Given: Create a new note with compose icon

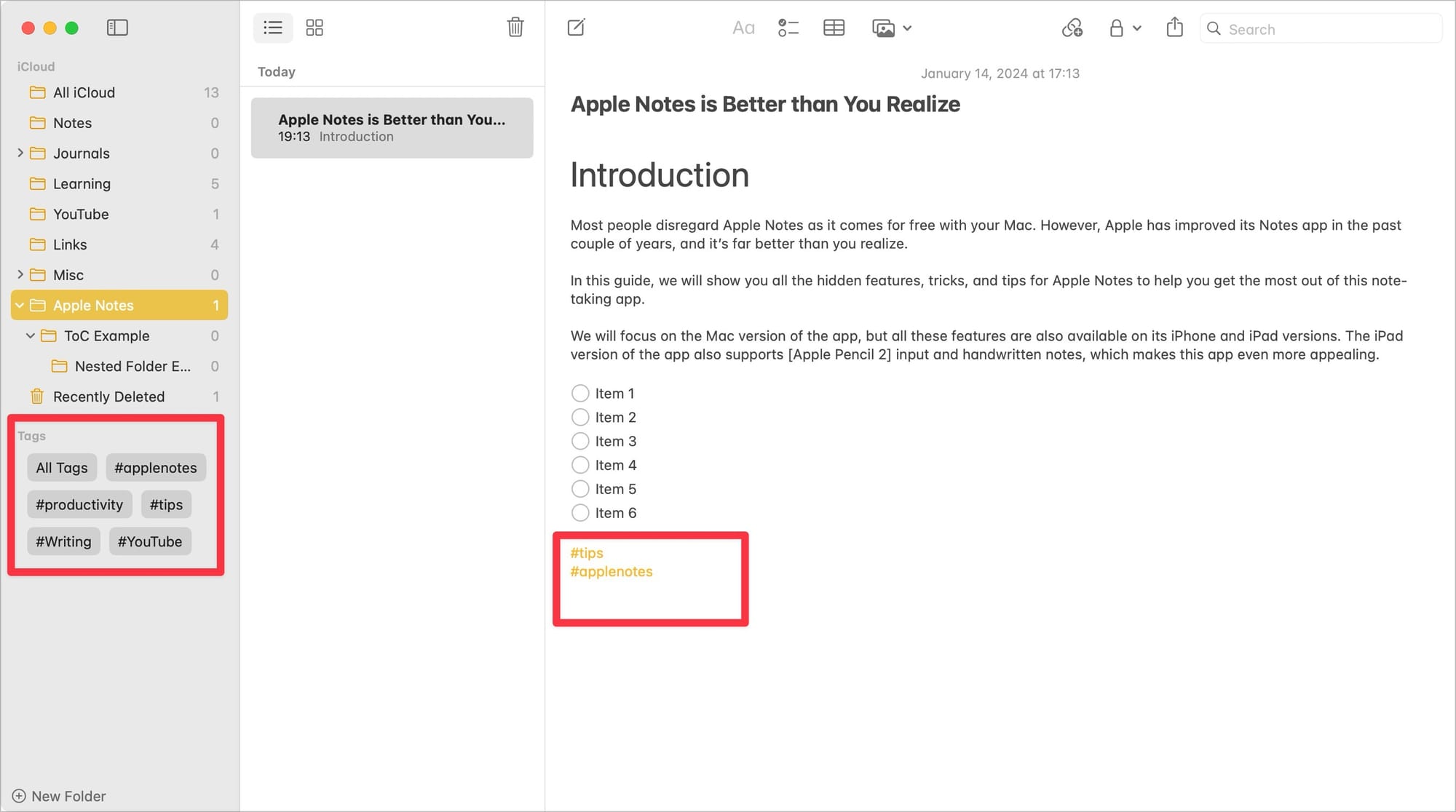Looking at the screenshot, I should (576, 28).
